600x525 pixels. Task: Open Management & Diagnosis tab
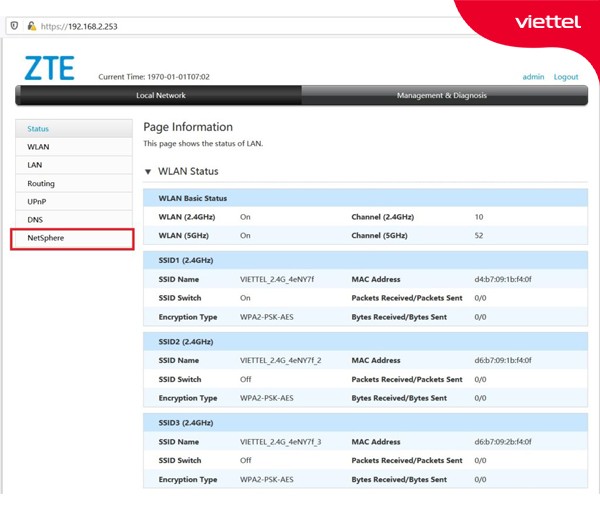coord(442,95)
